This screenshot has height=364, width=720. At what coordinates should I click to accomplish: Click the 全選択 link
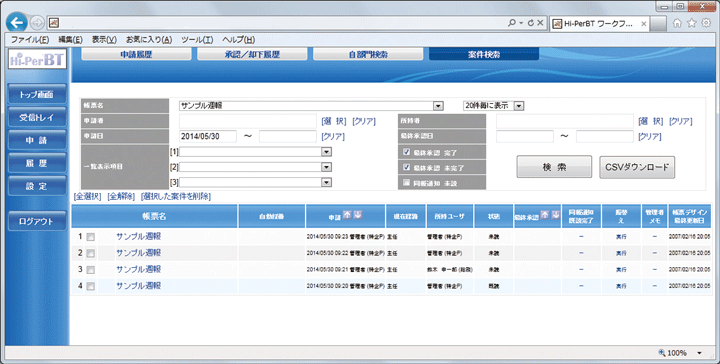[87, 196]
